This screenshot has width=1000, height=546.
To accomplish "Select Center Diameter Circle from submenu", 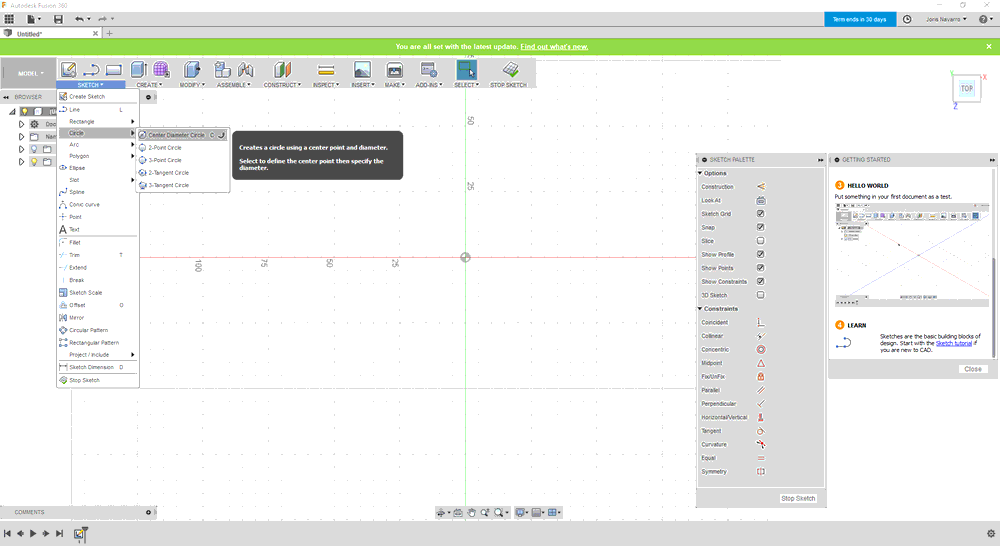I will (x=182, y=135).
